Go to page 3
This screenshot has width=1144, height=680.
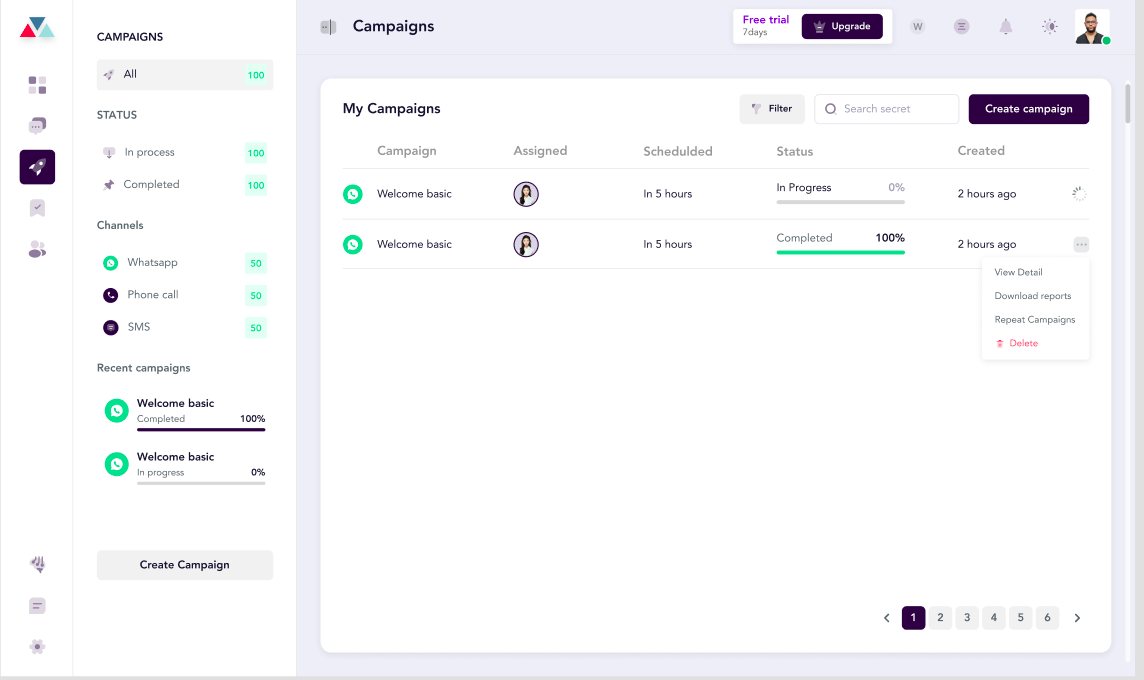coord(967,618)
